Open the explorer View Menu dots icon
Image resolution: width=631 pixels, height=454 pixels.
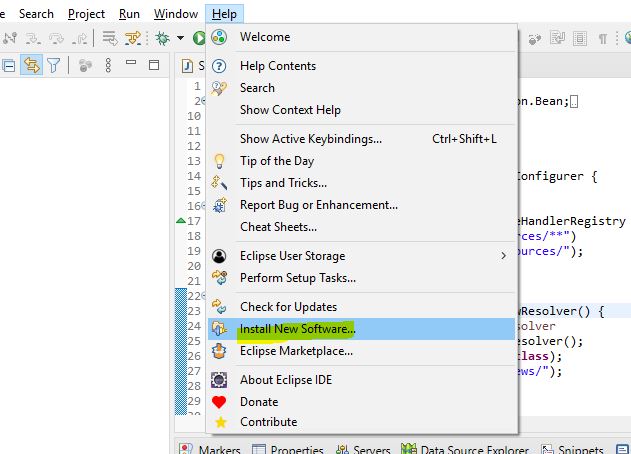click(108, 65)
